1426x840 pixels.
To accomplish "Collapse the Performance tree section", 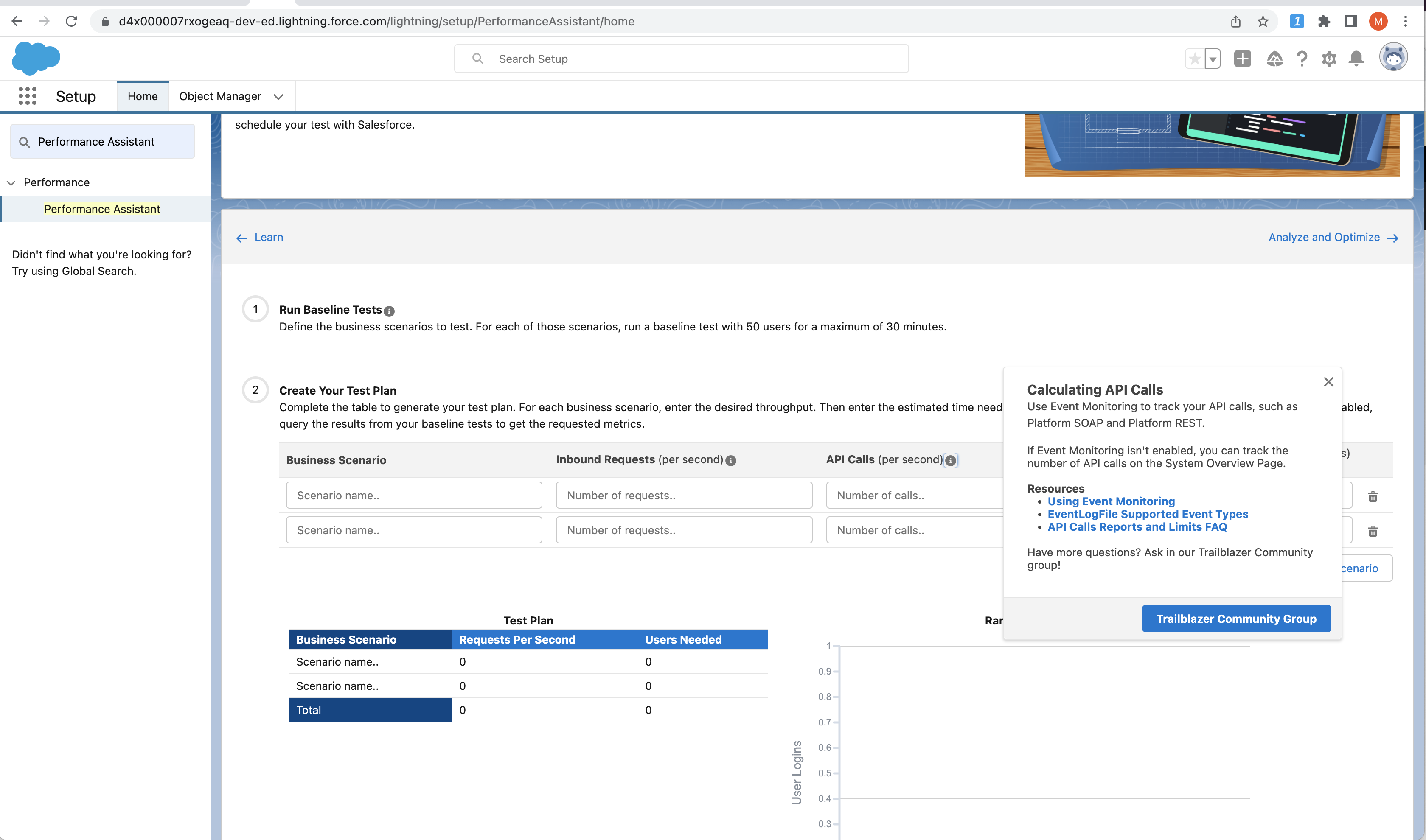I will [x=11, y=183].
